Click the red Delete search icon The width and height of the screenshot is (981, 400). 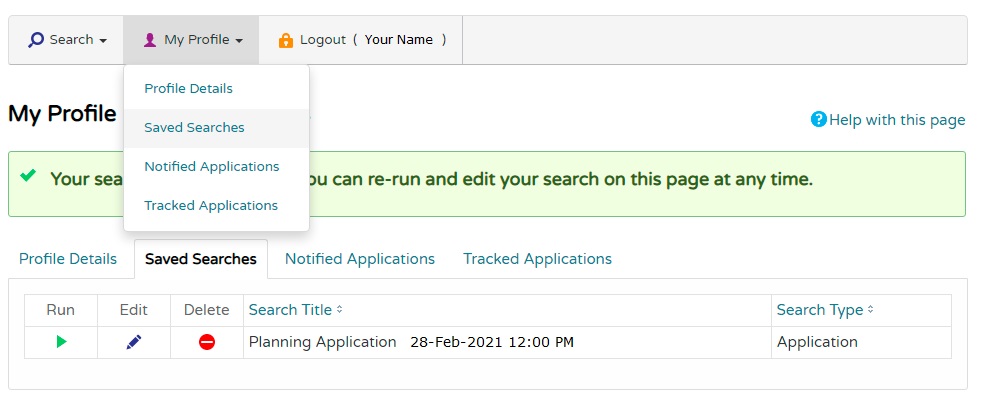tap(207, 342)
